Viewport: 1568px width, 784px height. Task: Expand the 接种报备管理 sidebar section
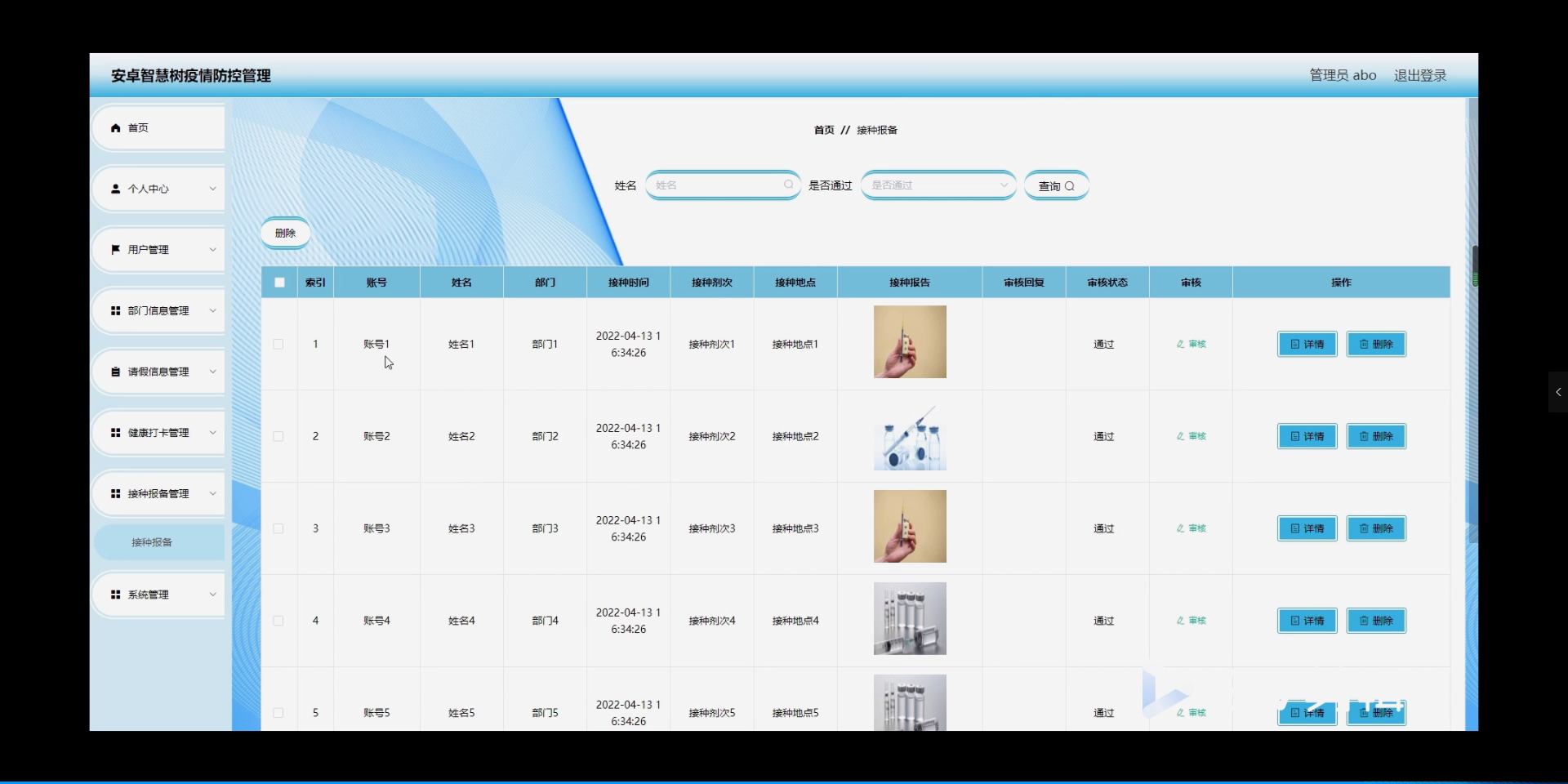click(212, 493)
